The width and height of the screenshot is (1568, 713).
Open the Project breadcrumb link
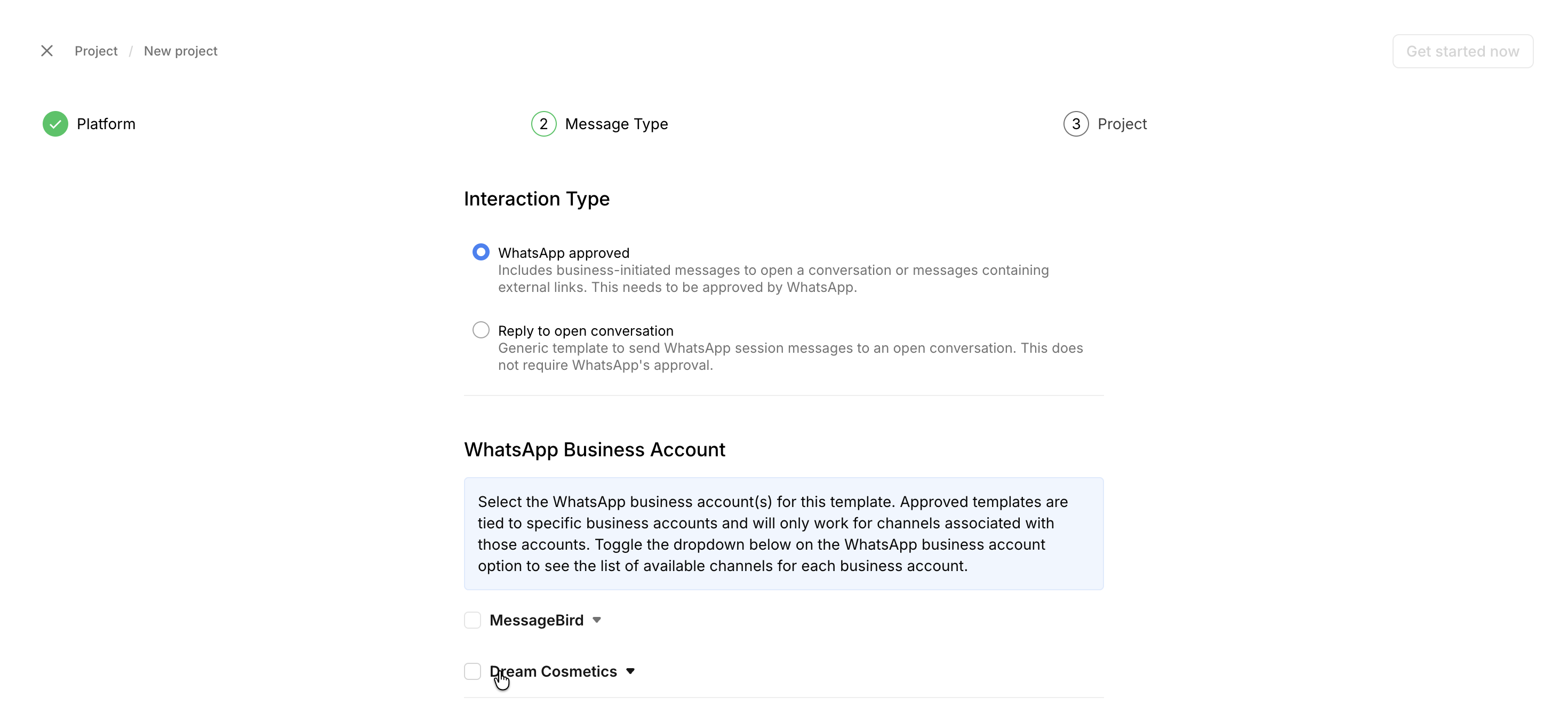click(x=95, y=51)
